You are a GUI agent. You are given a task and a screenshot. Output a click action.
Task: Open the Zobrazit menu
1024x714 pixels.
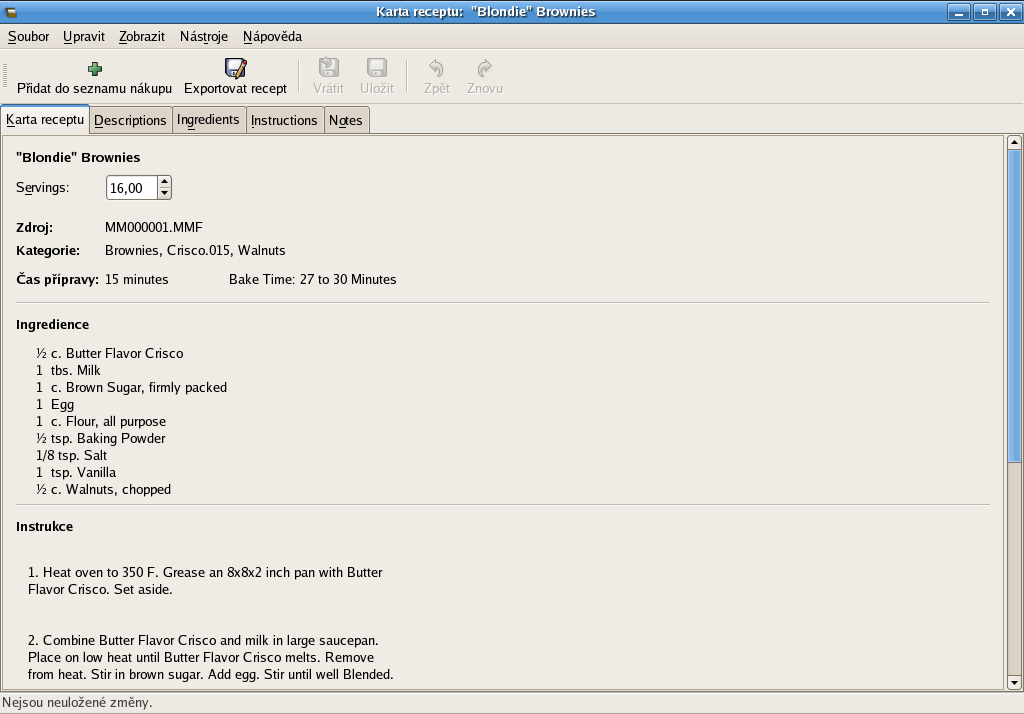[142, 37]
